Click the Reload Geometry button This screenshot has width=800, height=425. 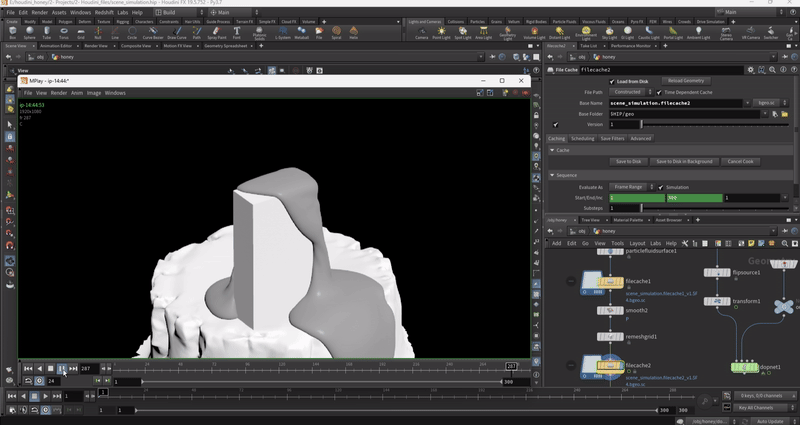coord(686,80)
